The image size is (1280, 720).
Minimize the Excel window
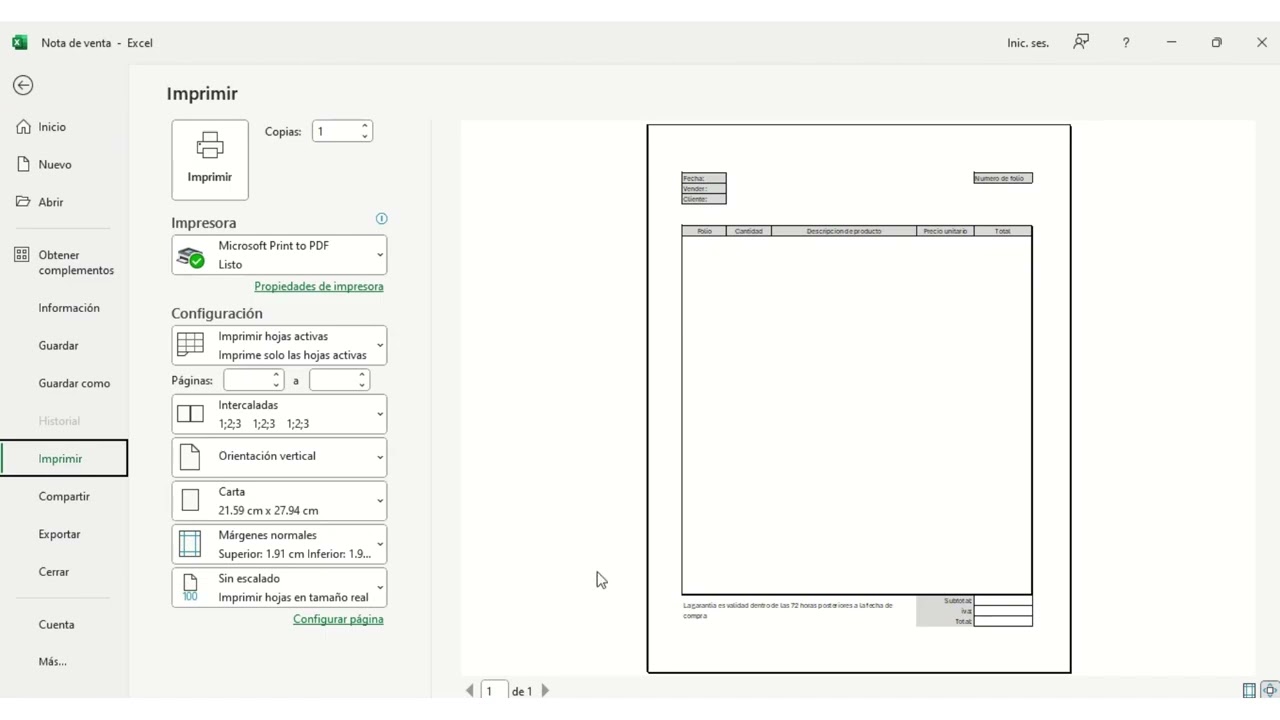1171,42
